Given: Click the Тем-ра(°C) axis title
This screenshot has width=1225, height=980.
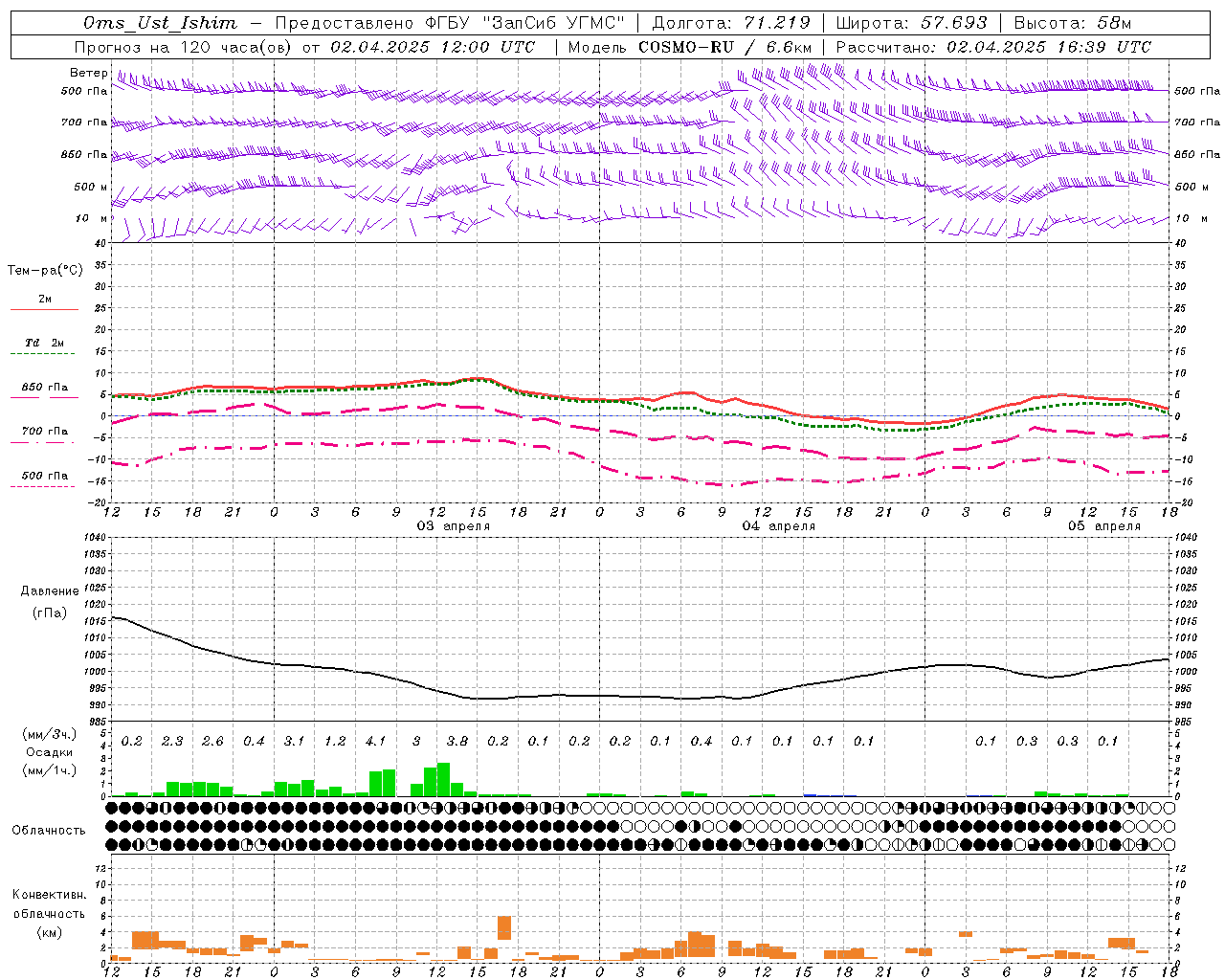Looking at the screenshot, I should tap(45, 271).
